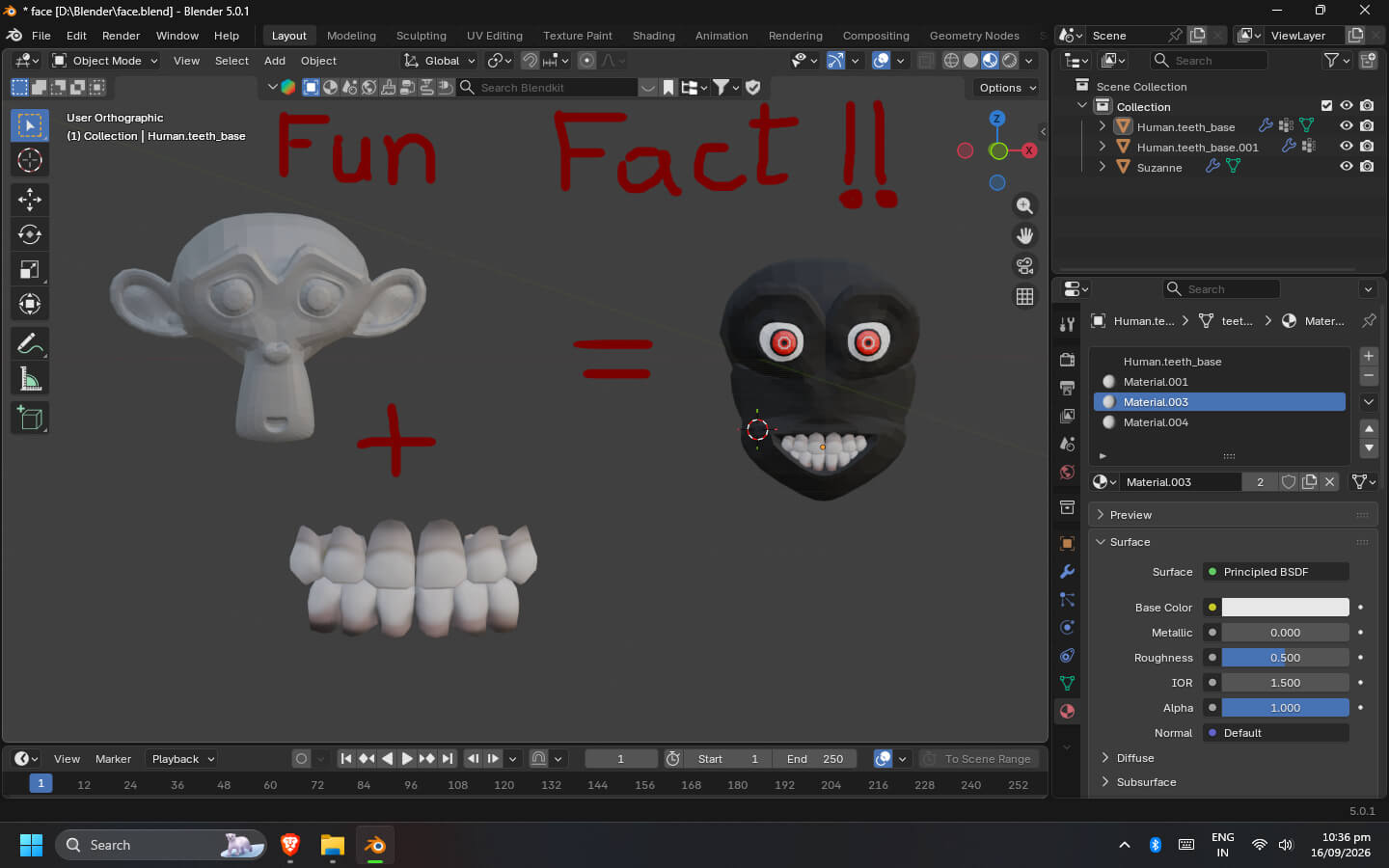Screen dimensions: 1389x868
Task: Select the Measure tool
Action: (30, 379)
